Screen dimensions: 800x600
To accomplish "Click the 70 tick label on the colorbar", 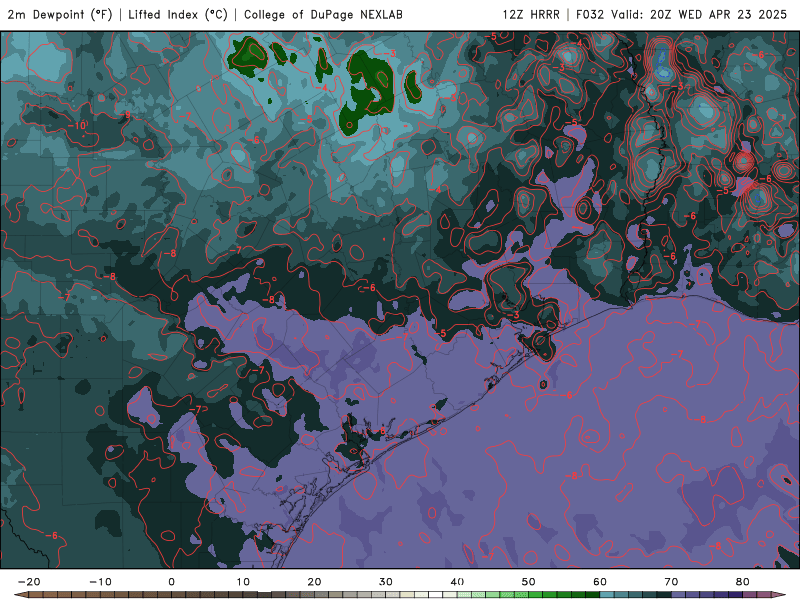I will pyautogui.click(x=671, y=582).
